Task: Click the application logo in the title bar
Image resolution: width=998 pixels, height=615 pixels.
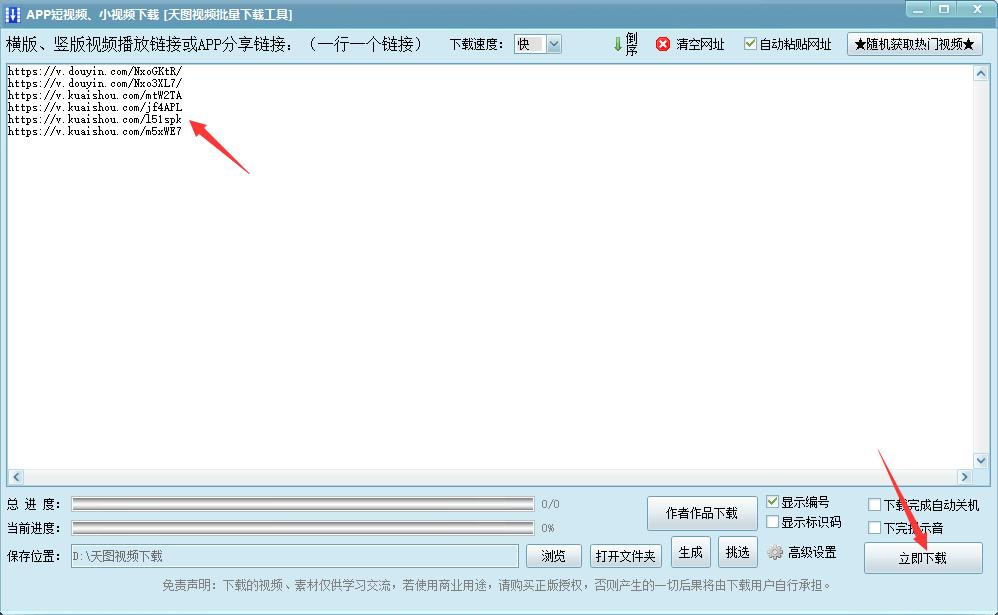Action: point(12,12)
